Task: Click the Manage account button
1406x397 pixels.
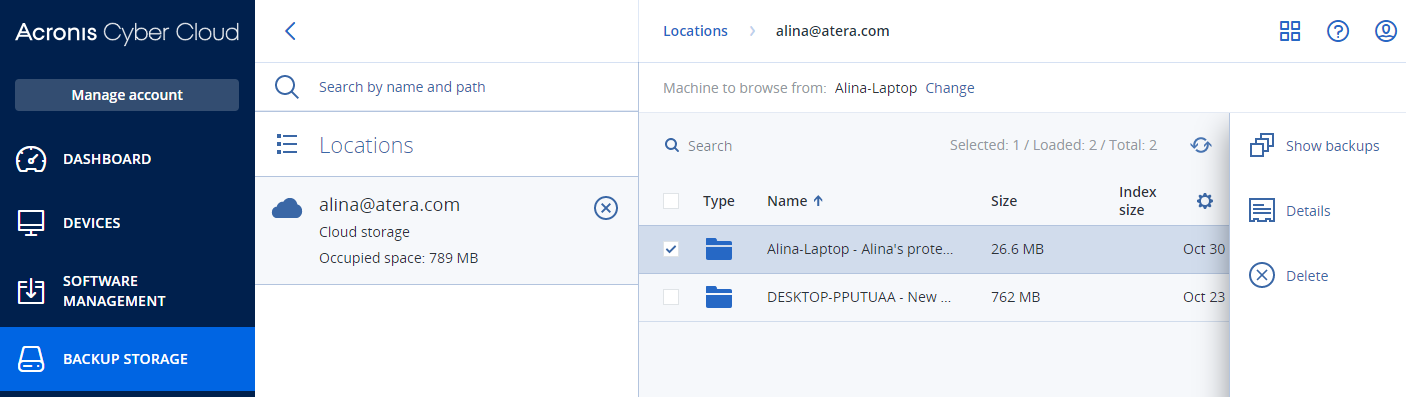Action: [127, 95]
